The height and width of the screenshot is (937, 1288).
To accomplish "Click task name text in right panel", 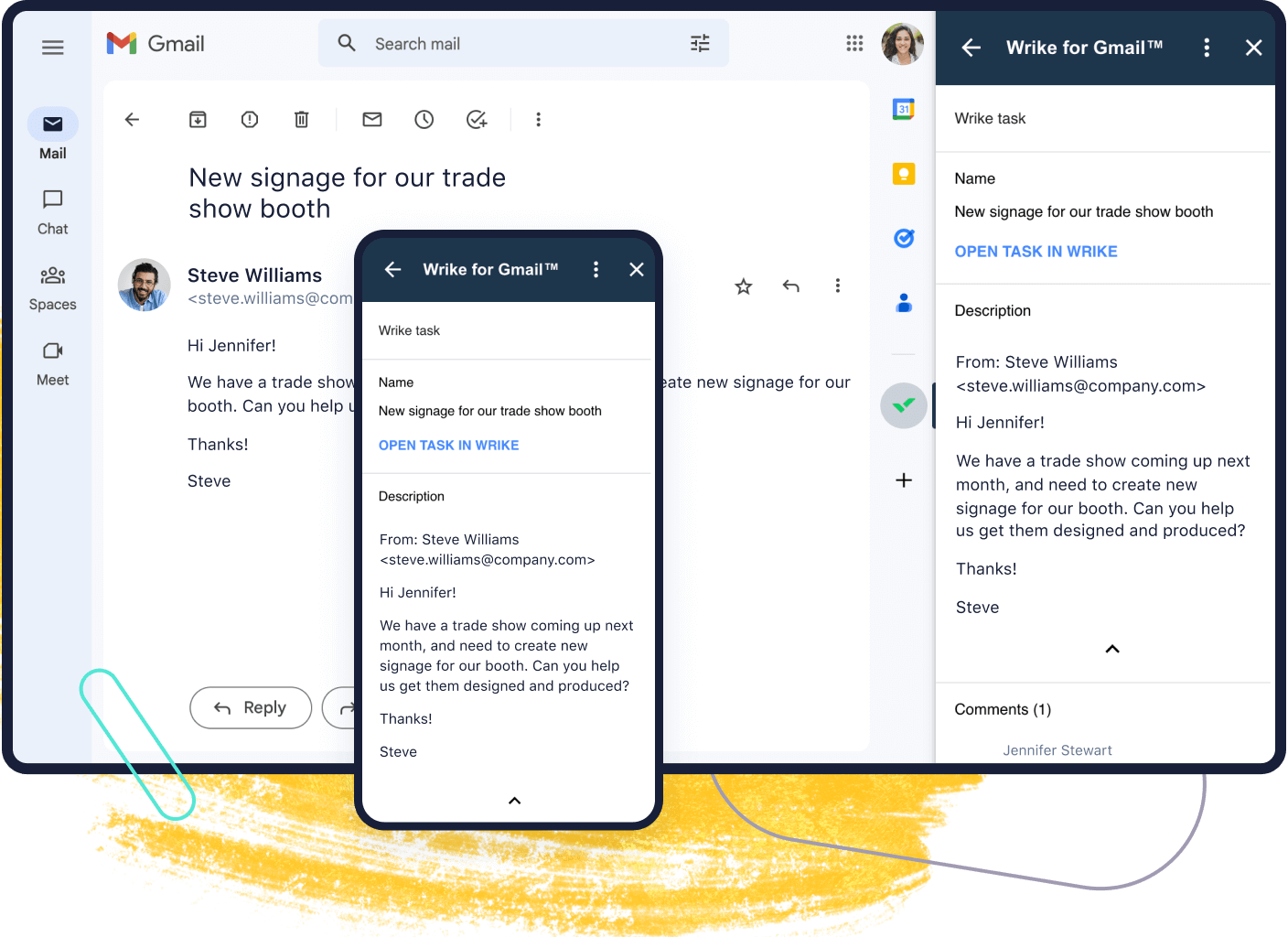I will pyautogui.click(x=1084, y=211).
